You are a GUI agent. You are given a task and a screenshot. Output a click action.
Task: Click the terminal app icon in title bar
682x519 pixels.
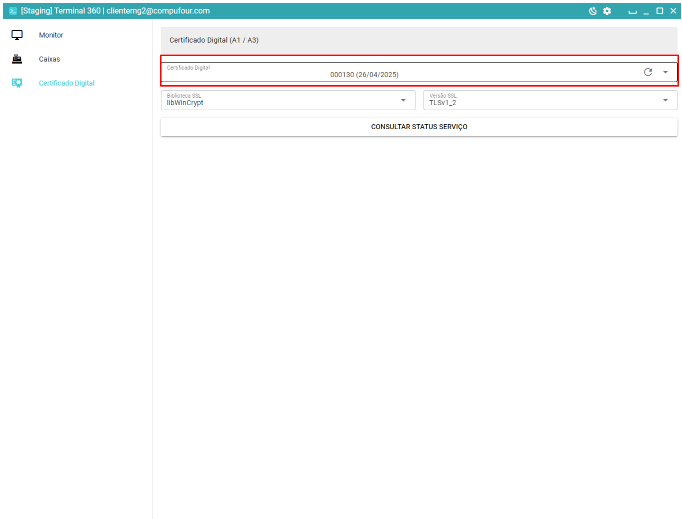12,10
